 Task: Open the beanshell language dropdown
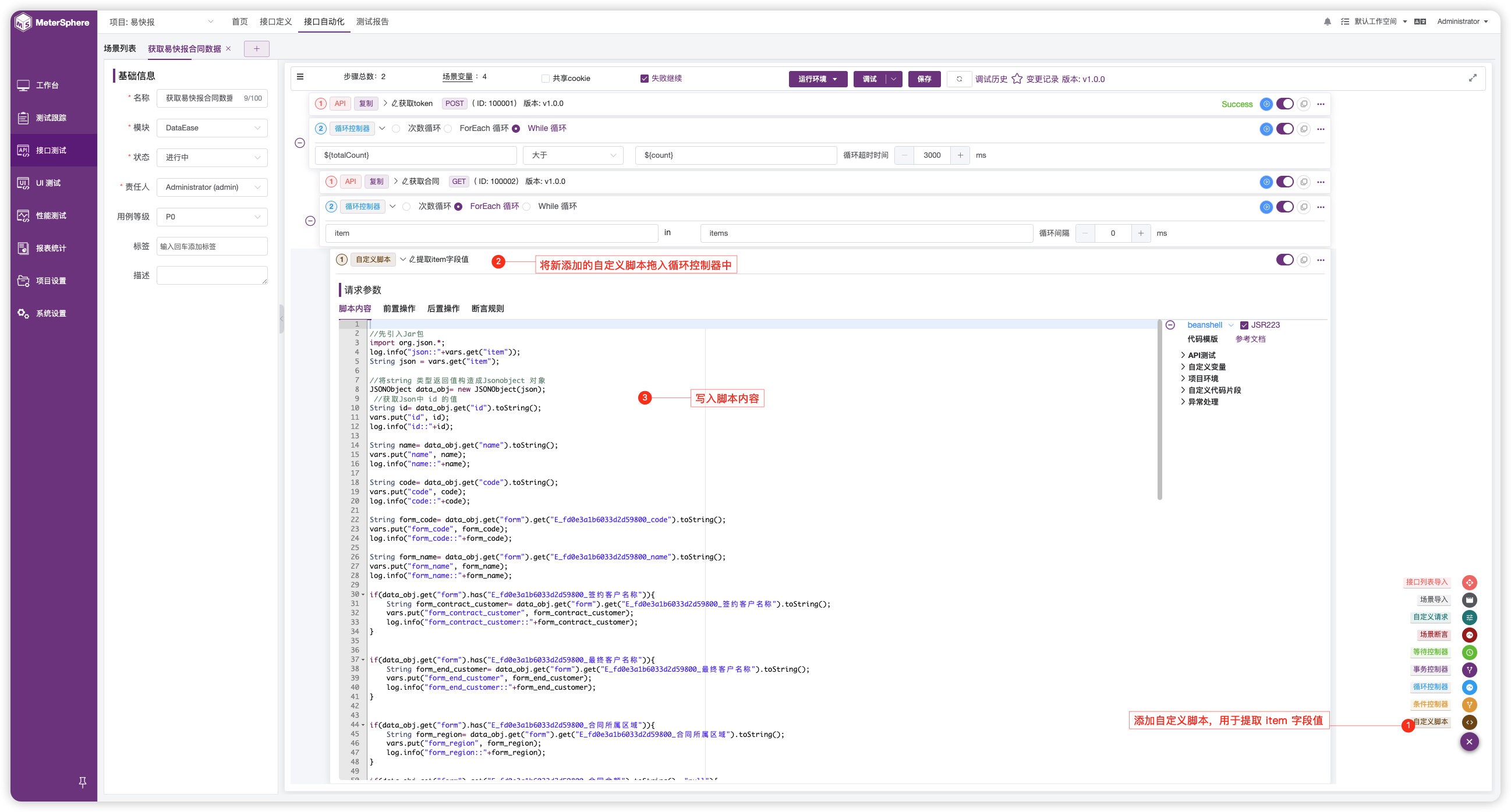(x=1230, y=325)
